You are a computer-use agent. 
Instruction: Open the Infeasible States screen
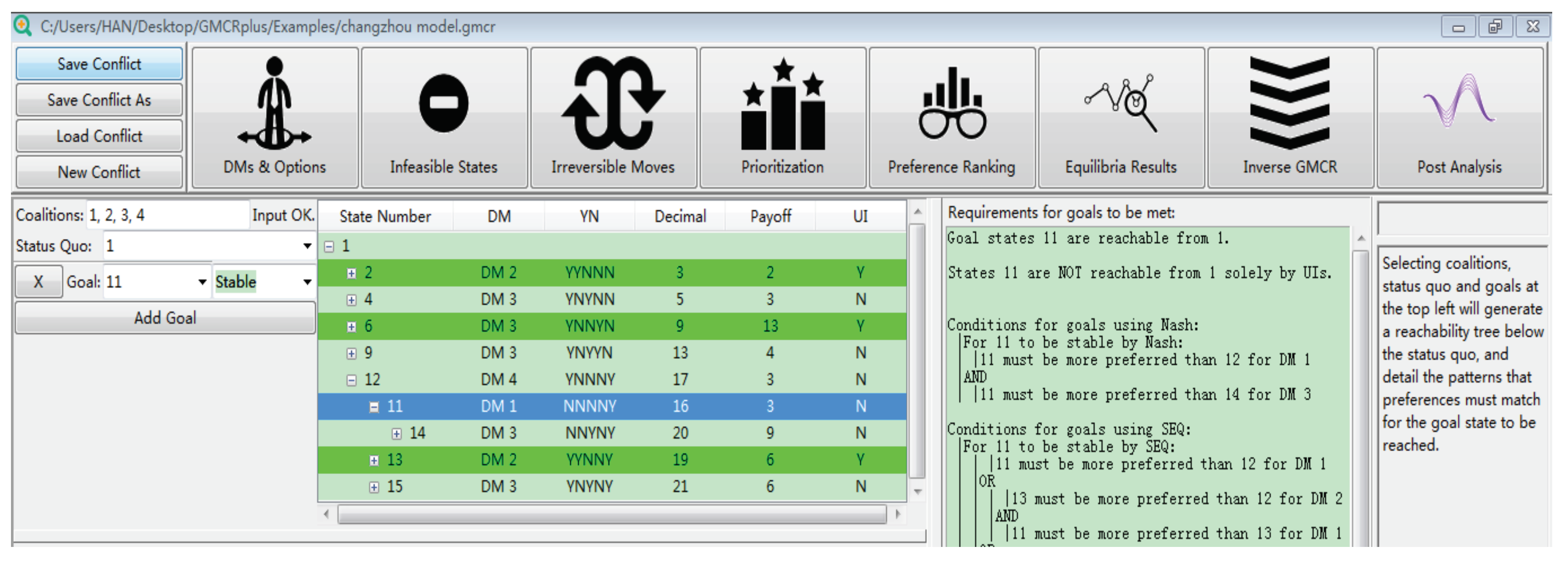click(x=444, y=118)
